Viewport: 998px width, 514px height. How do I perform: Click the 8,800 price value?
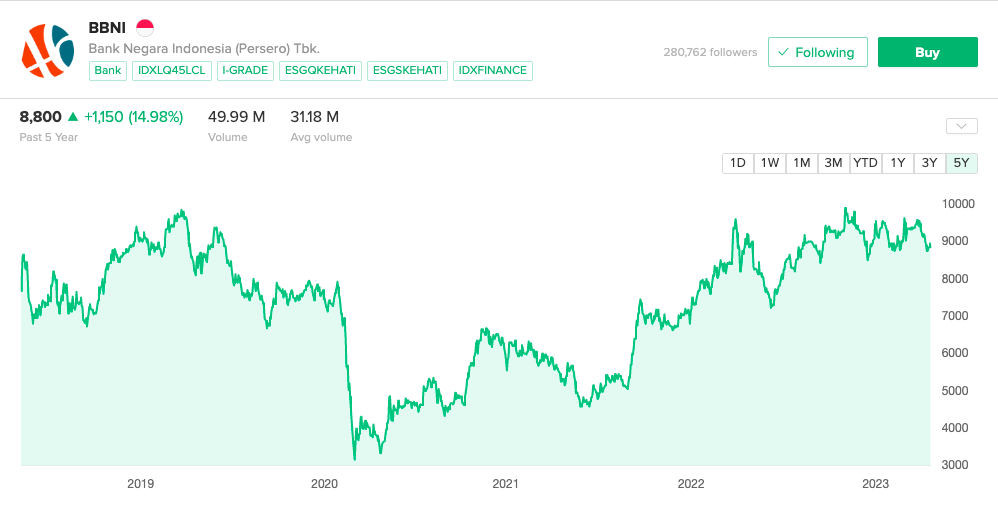point(41,117)
